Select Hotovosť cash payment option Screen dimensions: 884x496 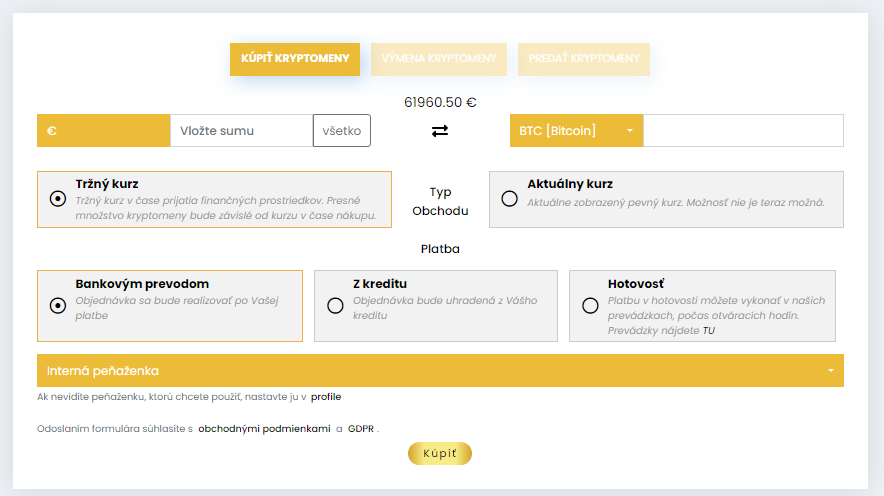pyautogui.click(x=589, y=305)
